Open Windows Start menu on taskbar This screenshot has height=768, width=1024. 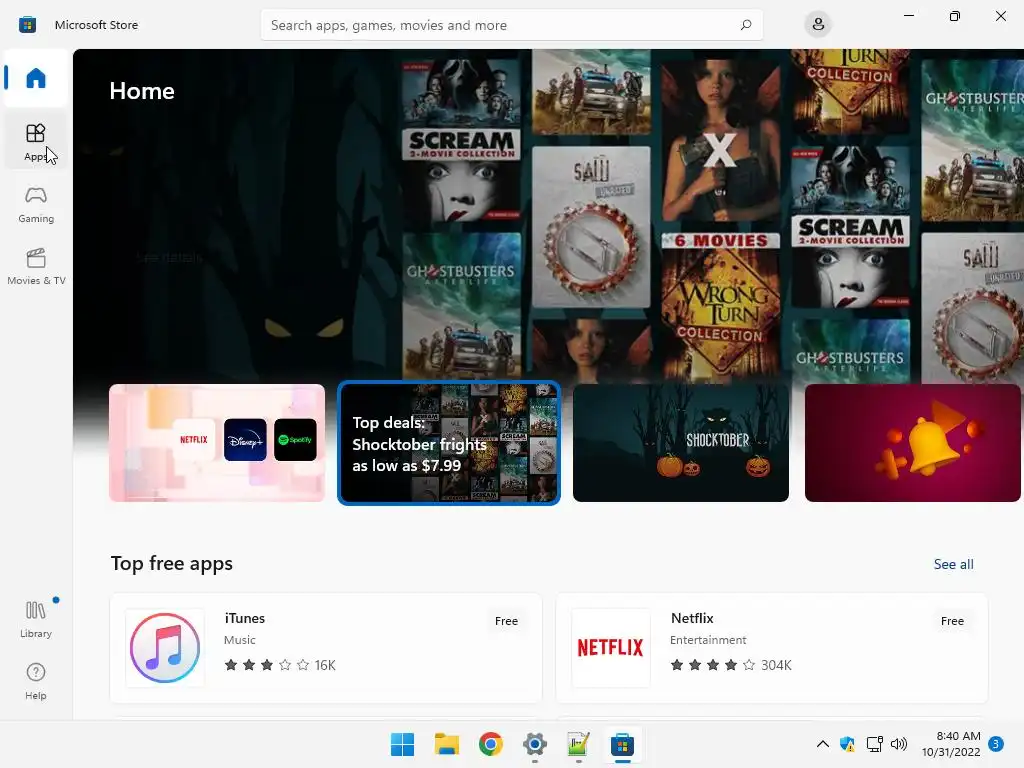[x=402, y=744]
